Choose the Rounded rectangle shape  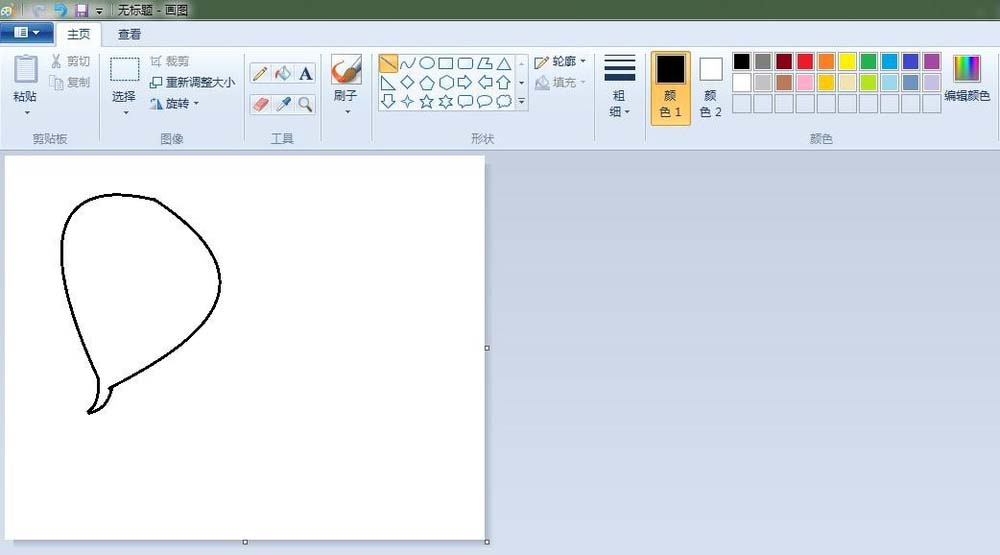(466, 63)
